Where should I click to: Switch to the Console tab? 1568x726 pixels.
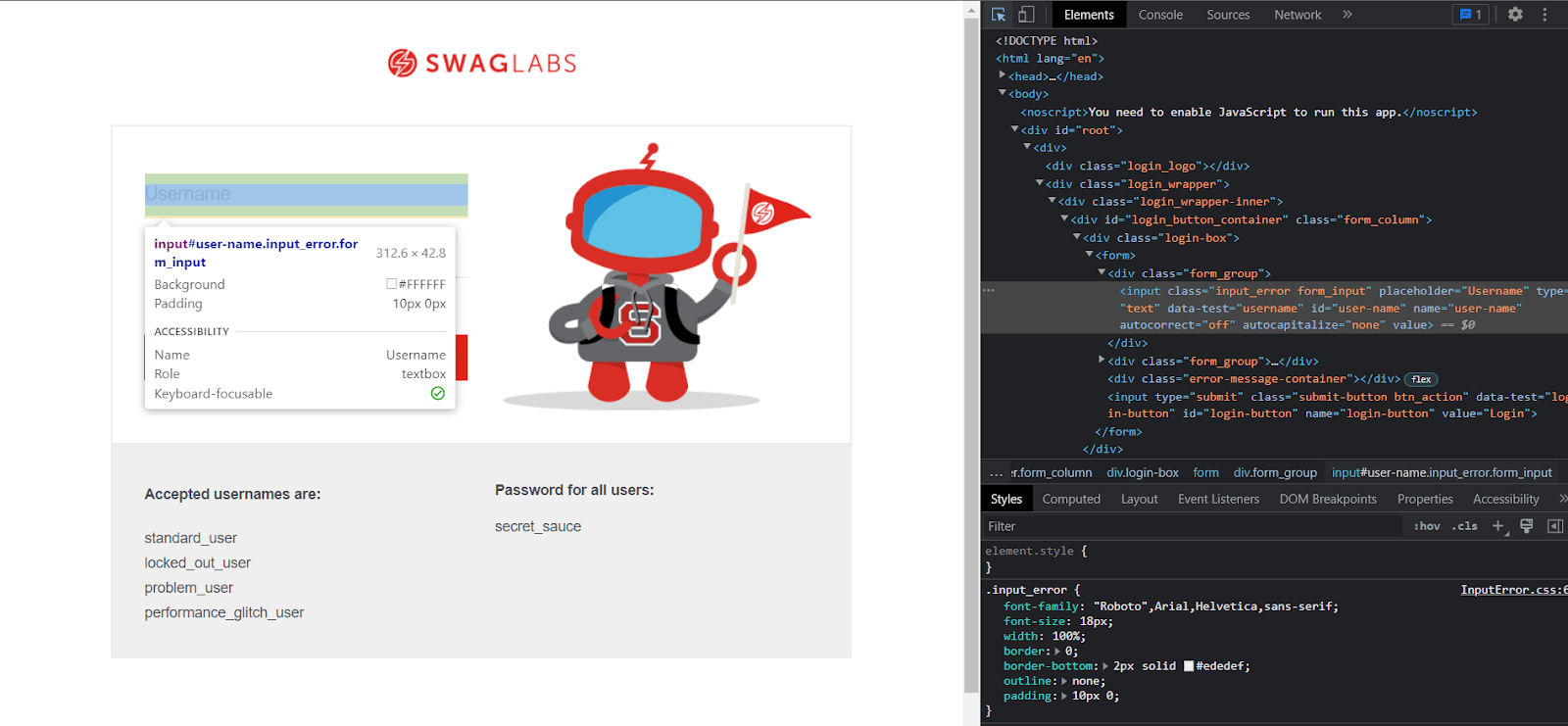1160,15
